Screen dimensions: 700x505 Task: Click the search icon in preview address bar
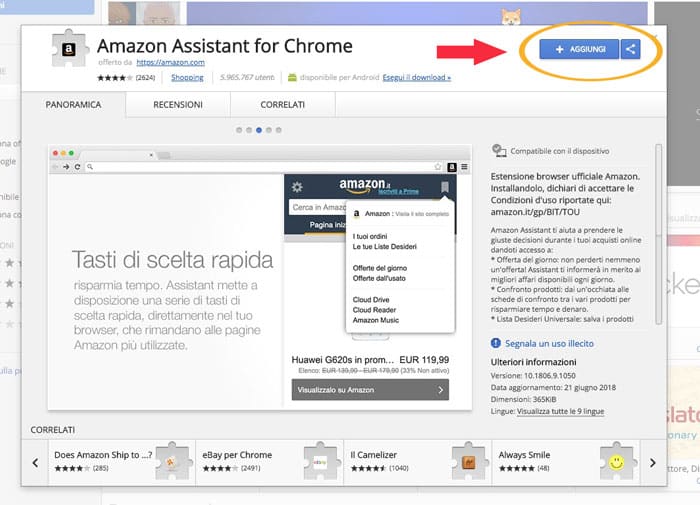coord(90,167)
